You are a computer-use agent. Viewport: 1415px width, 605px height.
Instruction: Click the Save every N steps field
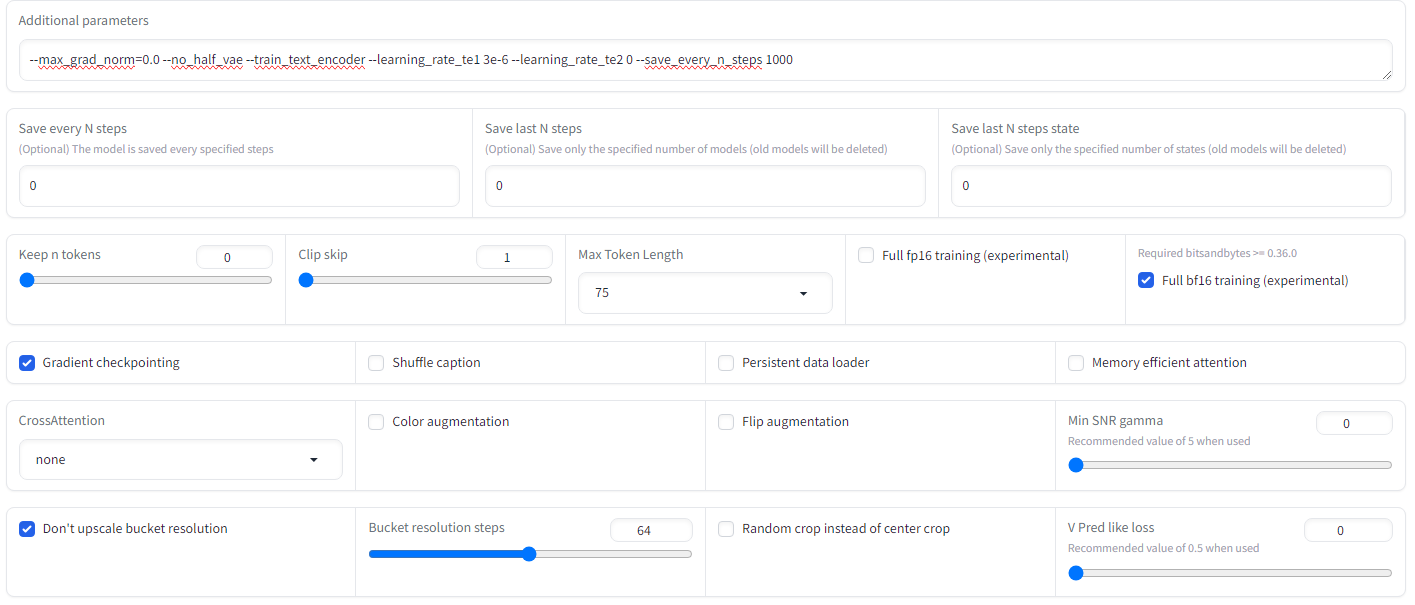coord(239,186)
